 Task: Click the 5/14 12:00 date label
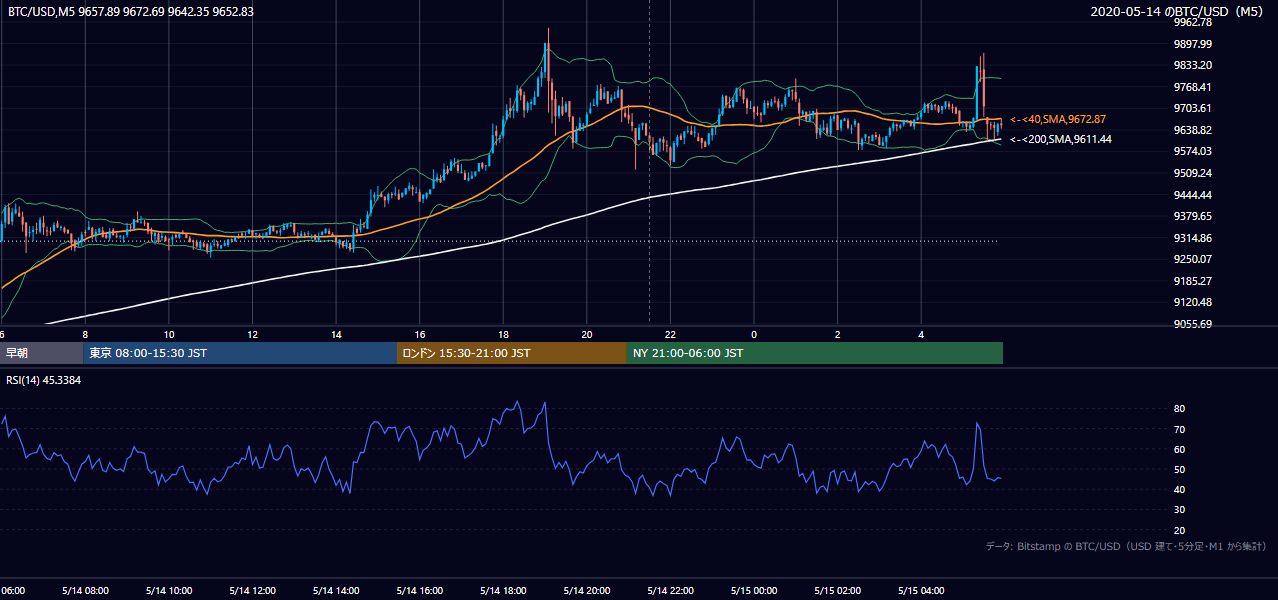pyautogui.click(x=253, y=591)
